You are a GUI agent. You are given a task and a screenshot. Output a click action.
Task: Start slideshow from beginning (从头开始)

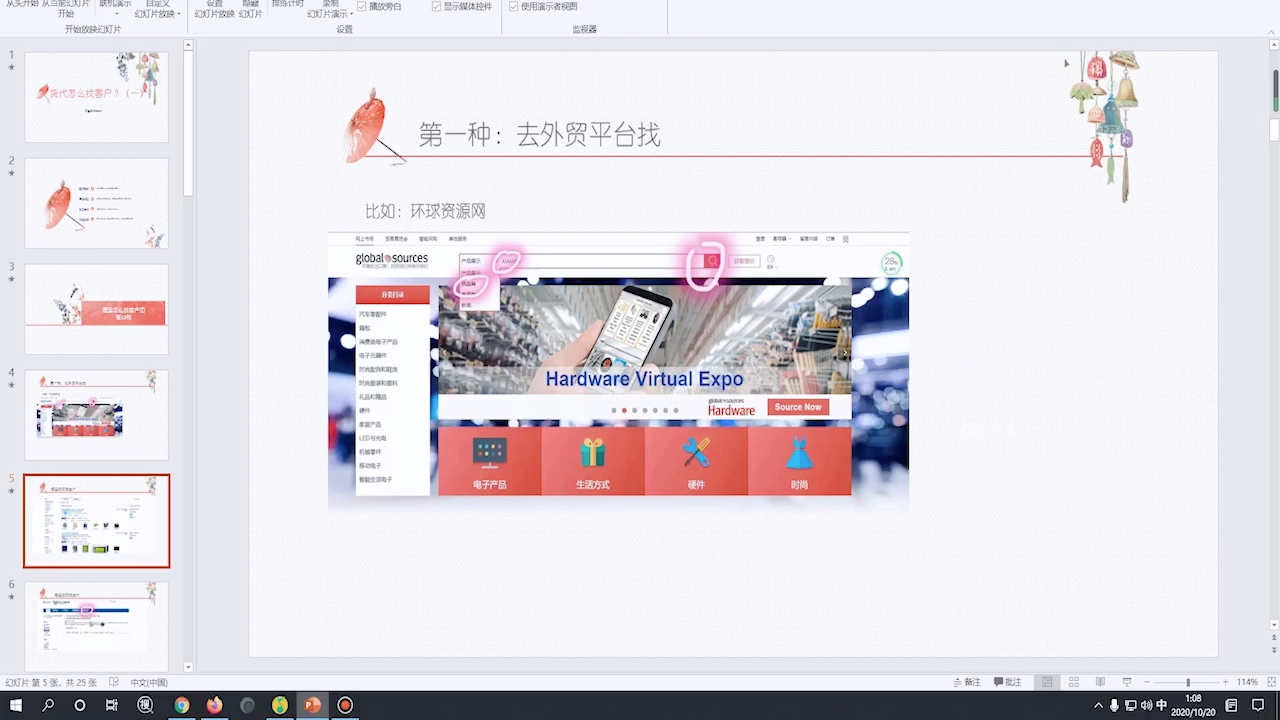22,6
